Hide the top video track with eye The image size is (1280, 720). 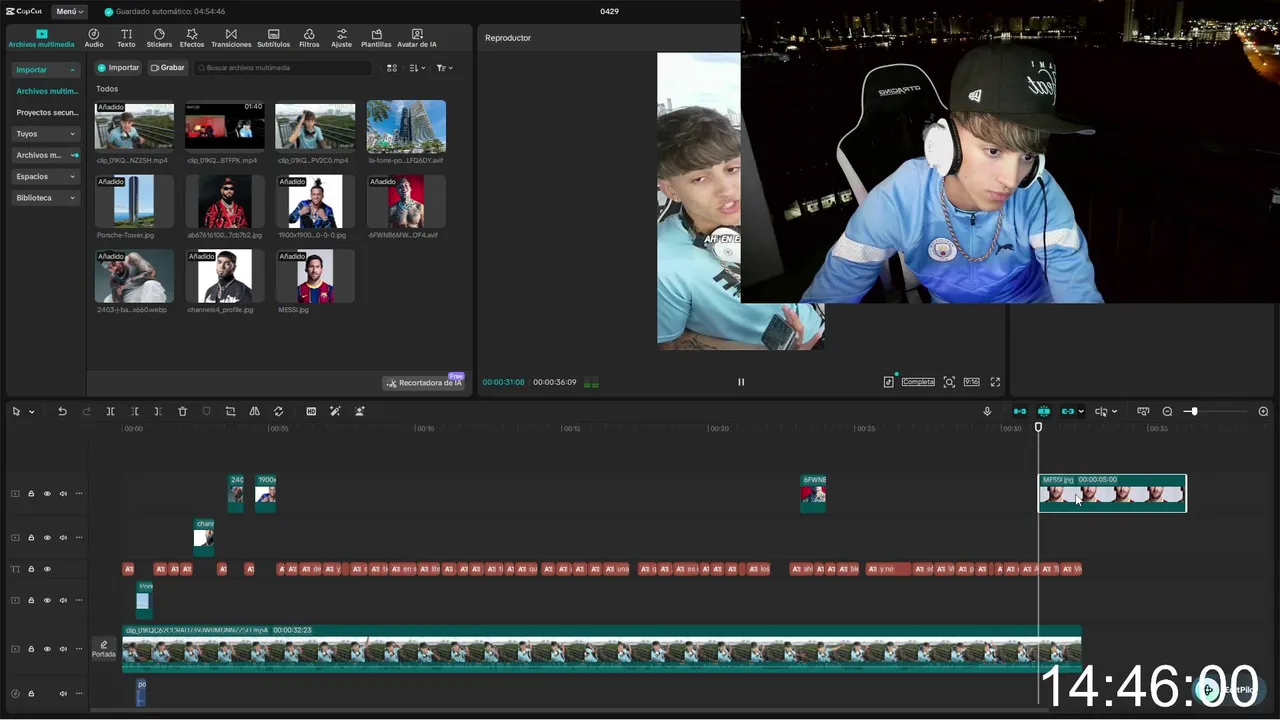point(47,494)
